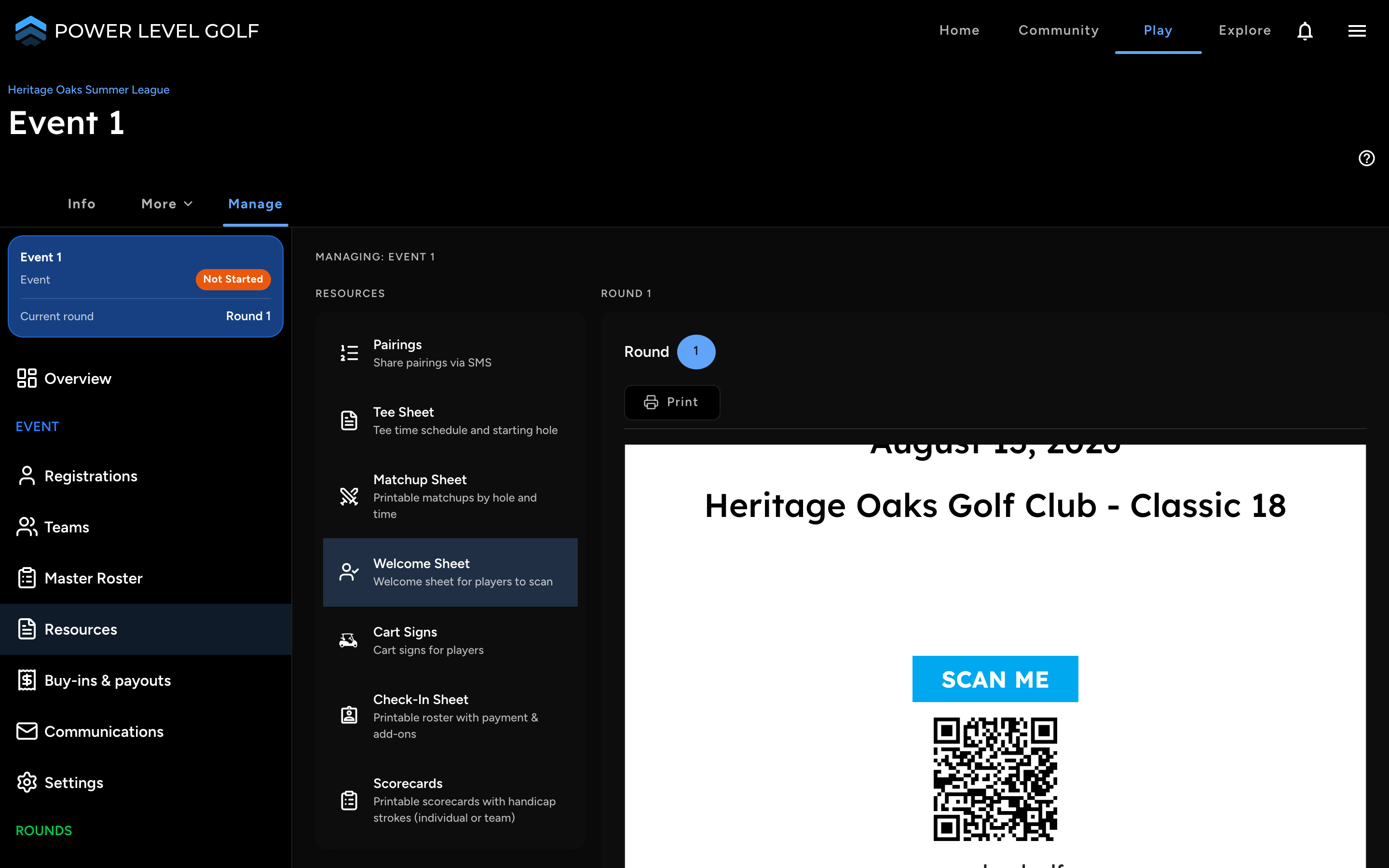Click the Registrations person icon
The image size is (1389, 868).
coord(27,476)
